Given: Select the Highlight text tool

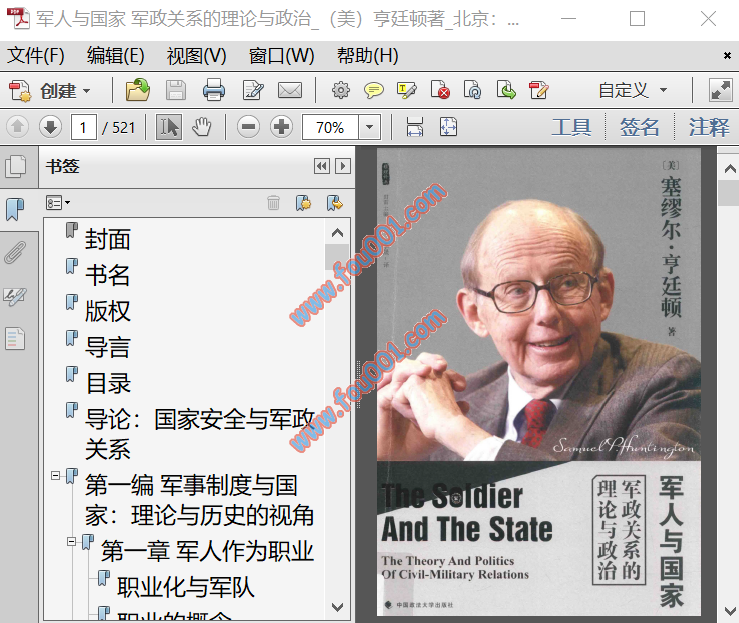Looking at the screenshot, I should [407, 90].
